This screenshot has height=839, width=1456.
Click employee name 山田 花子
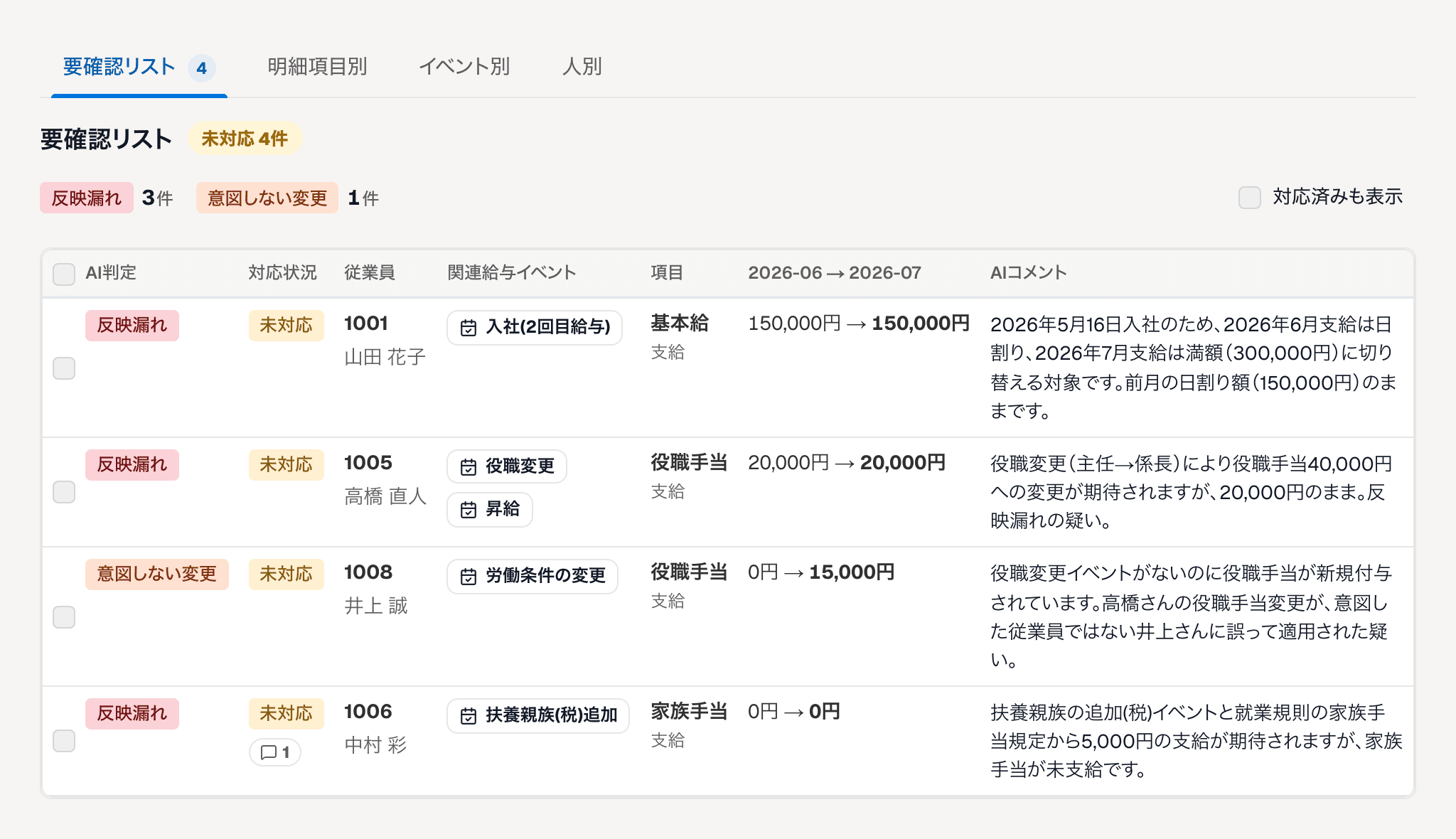tap(385, 357)
